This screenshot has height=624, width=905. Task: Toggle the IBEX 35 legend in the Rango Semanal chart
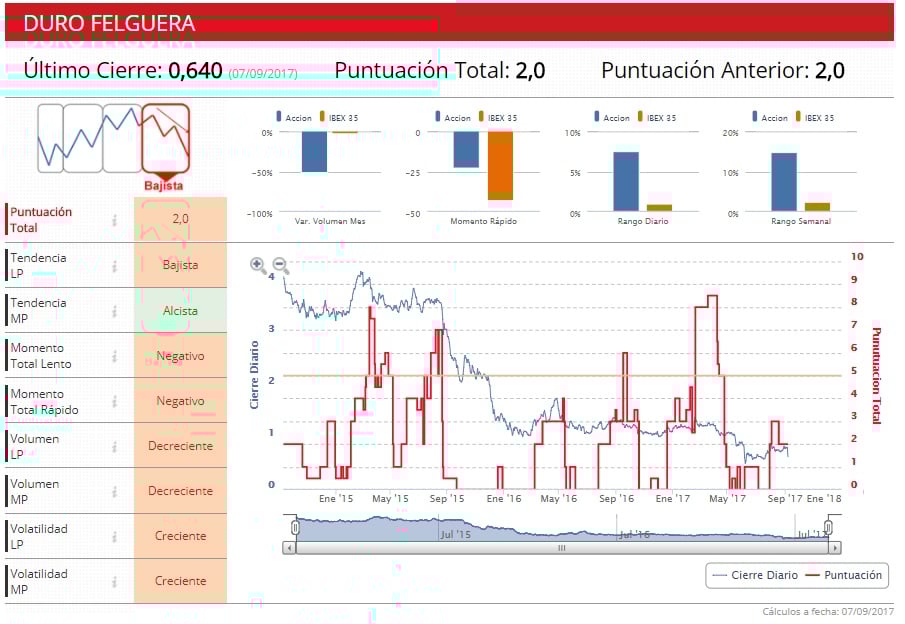pos(815,117)
